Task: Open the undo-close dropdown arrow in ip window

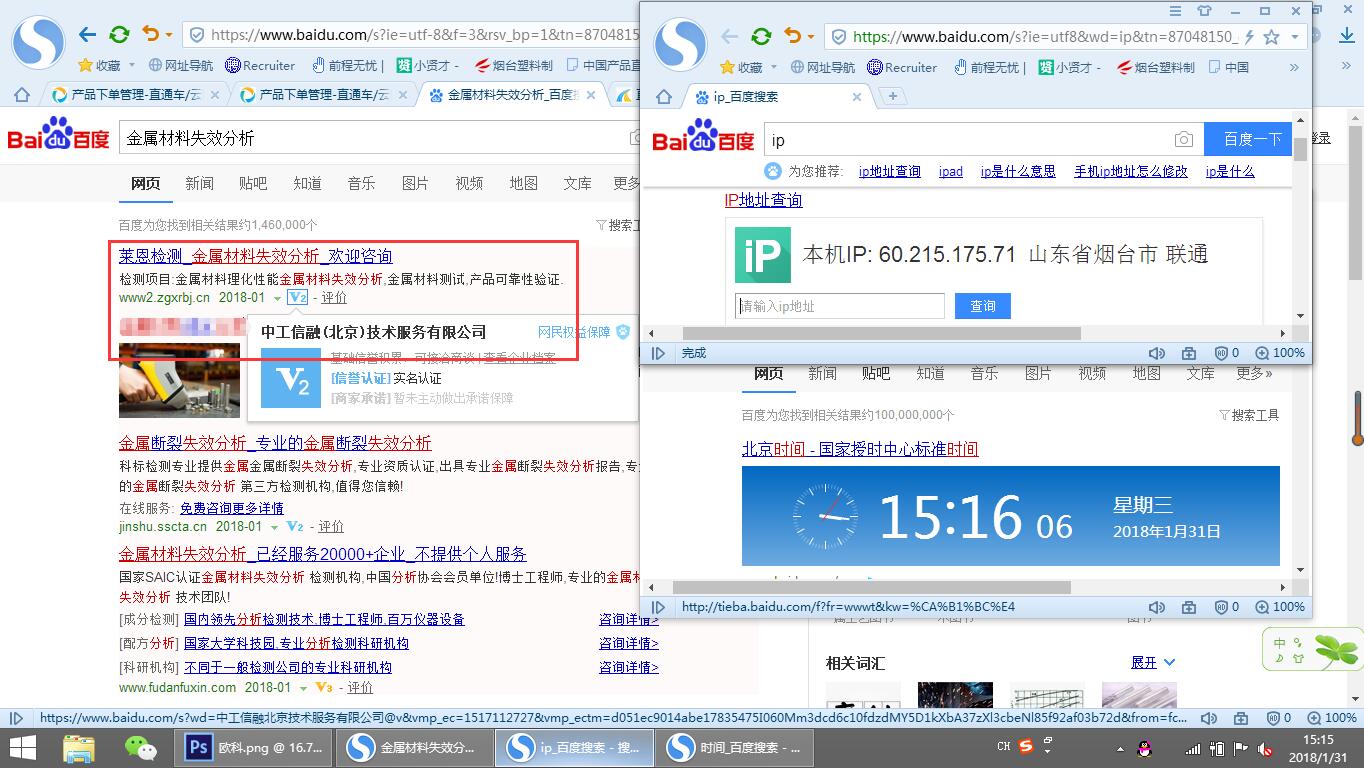Action: click(810, 37)
